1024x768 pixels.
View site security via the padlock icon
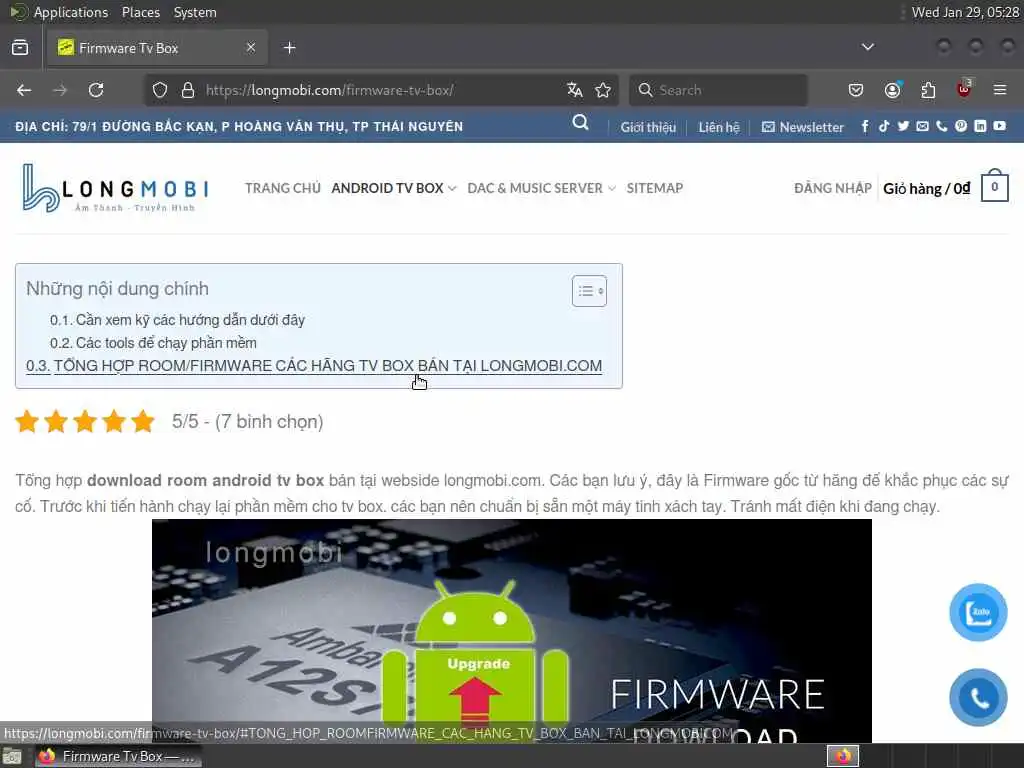(x=188, y=90)
